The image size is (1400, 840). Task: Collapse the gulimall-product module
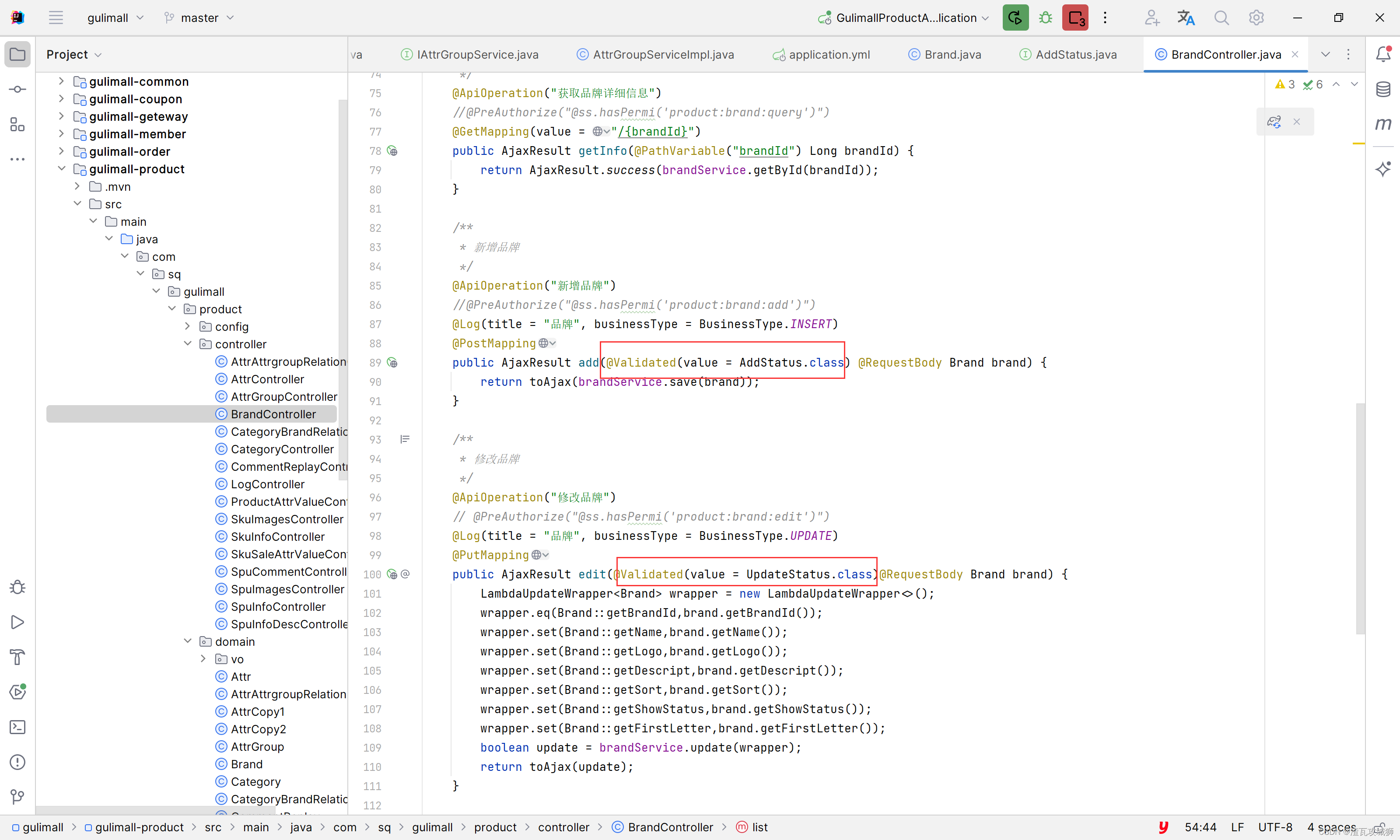(x=62, y=169)
